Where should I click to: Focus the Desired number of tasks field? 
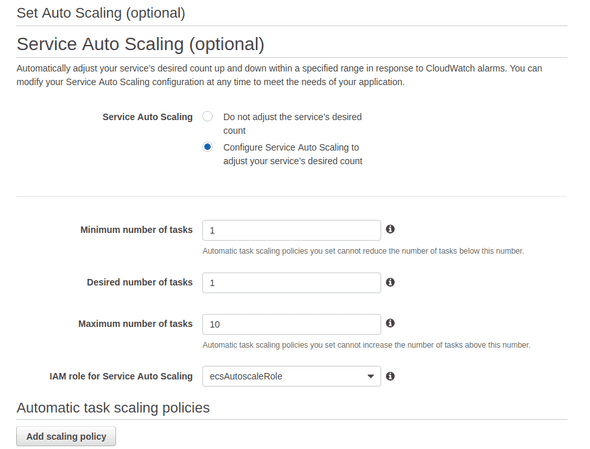pyautogui.click(x=291, y=283)
